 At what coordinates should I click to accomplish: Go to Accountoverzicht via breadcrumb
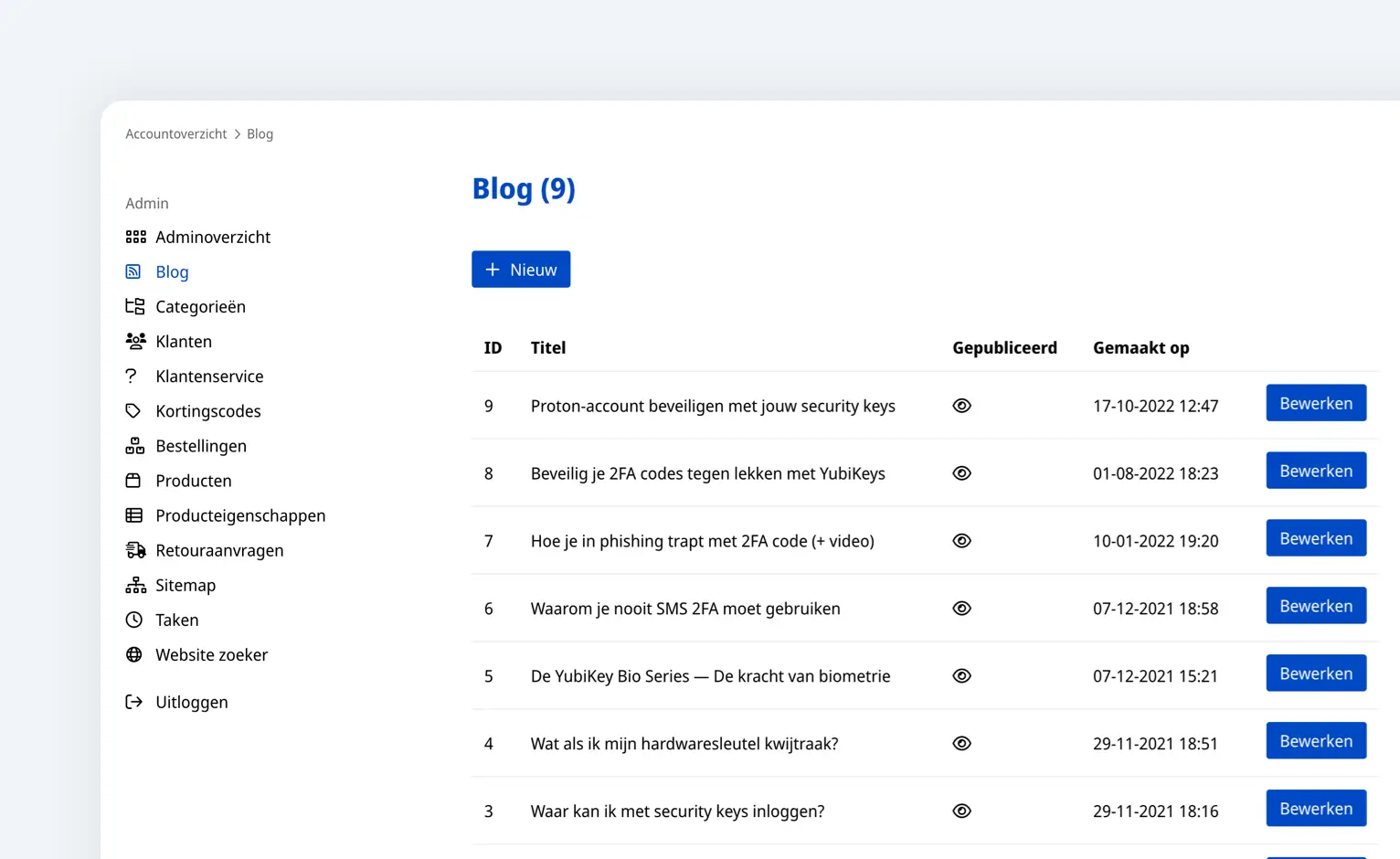(175, 134)
